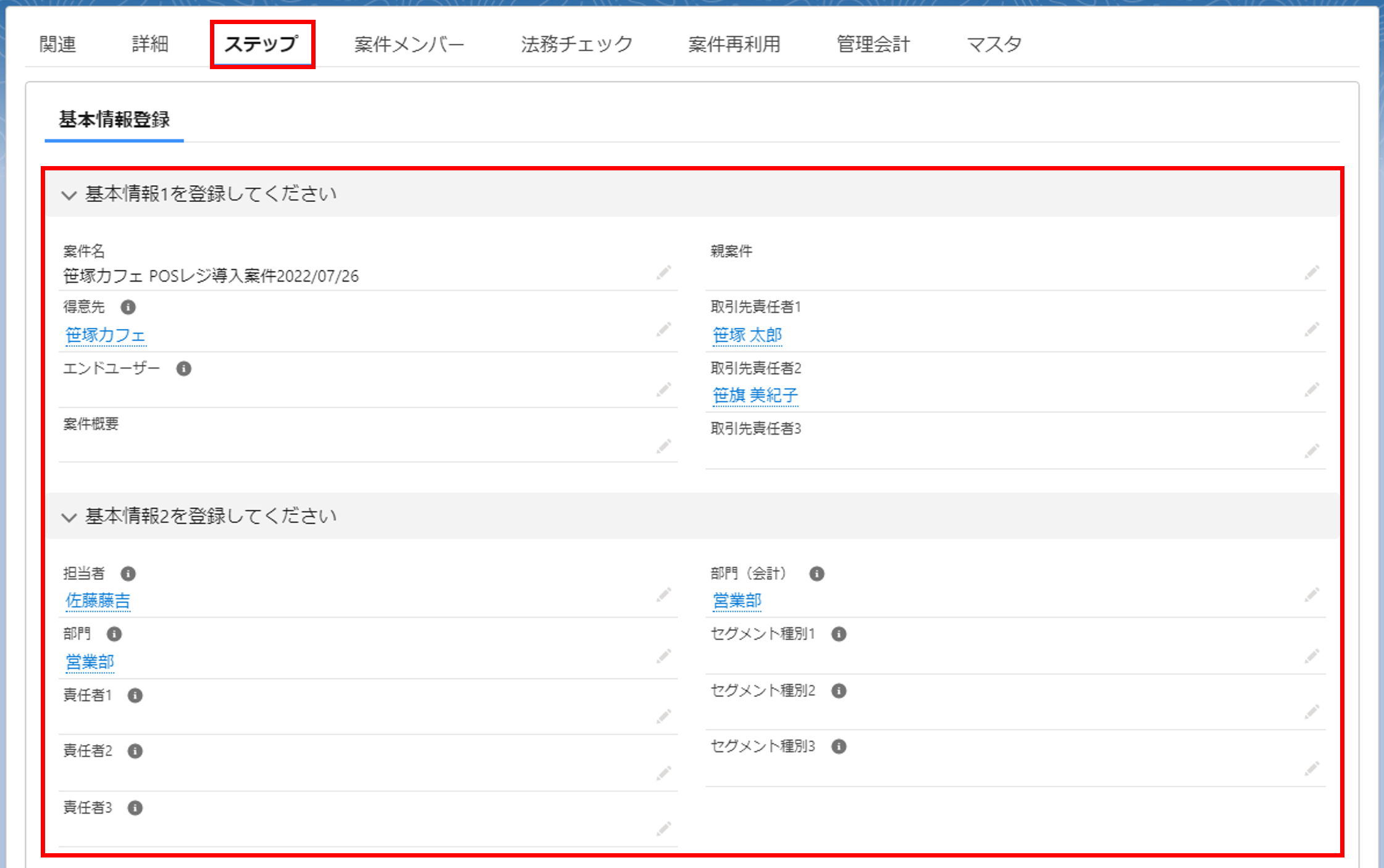Show help info icon beside 担当者

pyautogui.click(x=128, y=574)
